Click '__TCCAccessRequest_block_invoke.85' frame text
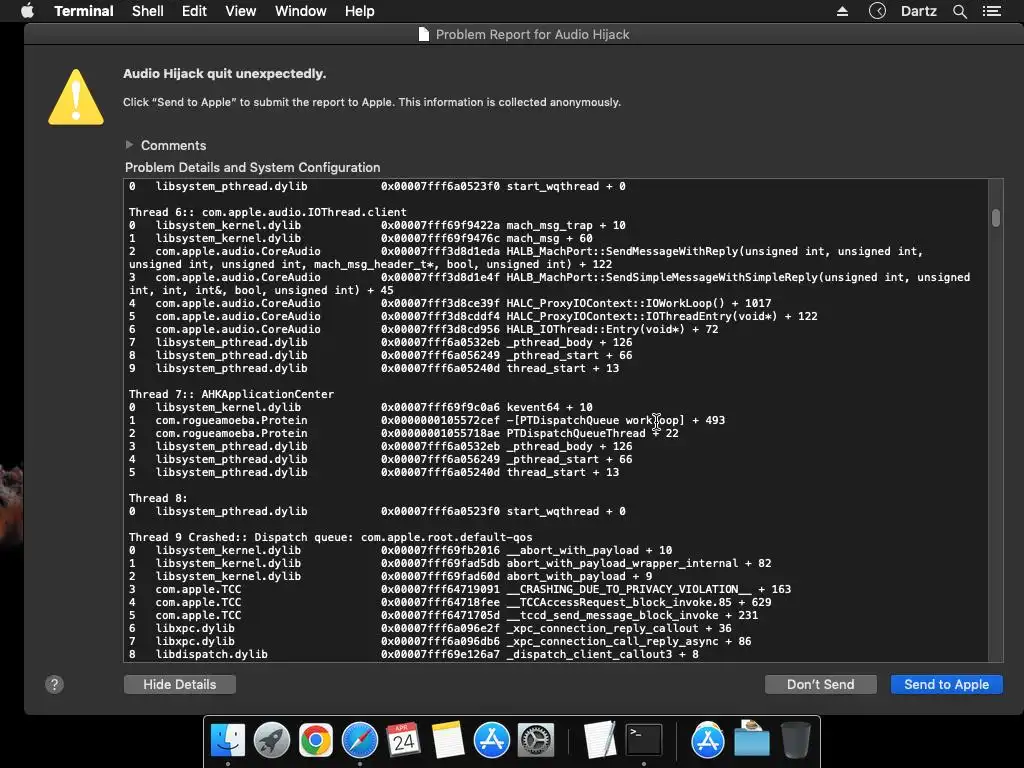1024x768 pixels. coord(618,602)
